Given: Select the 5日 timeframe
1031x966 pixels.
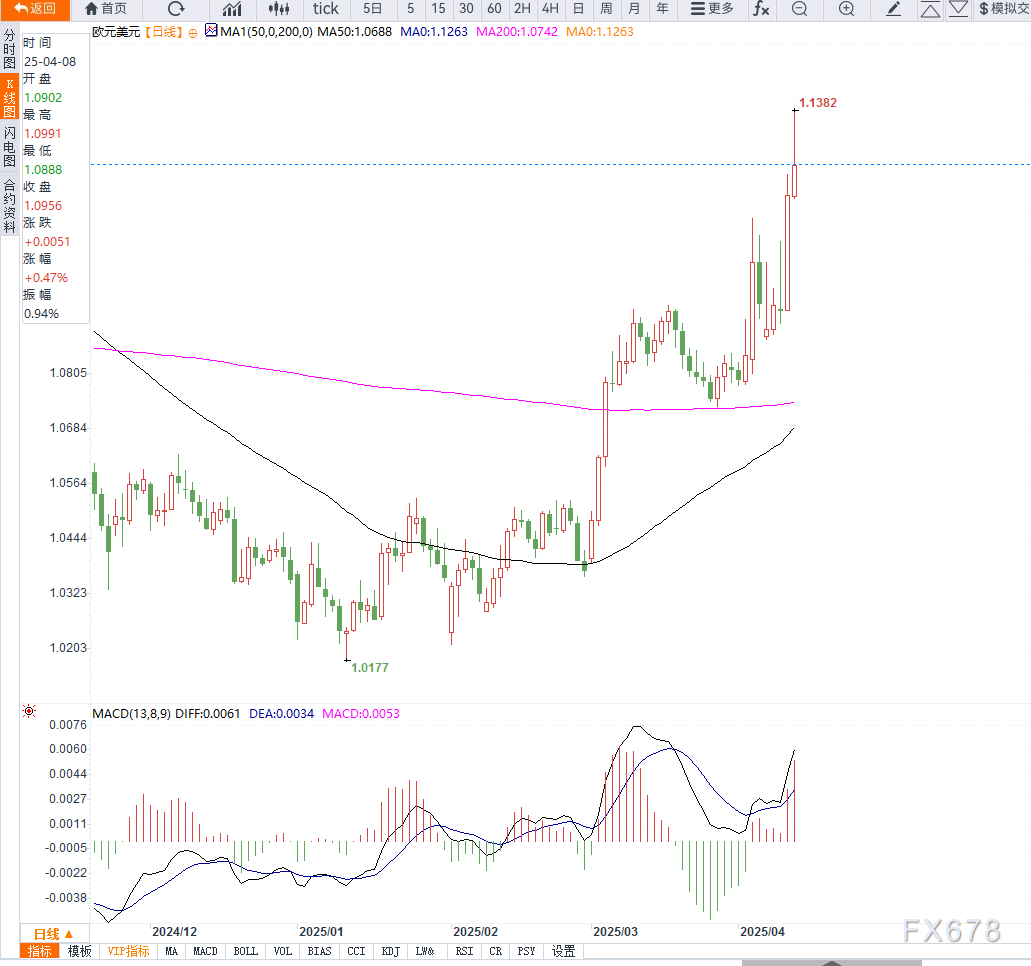Looking at the screenshot, I should pos(373,9).
